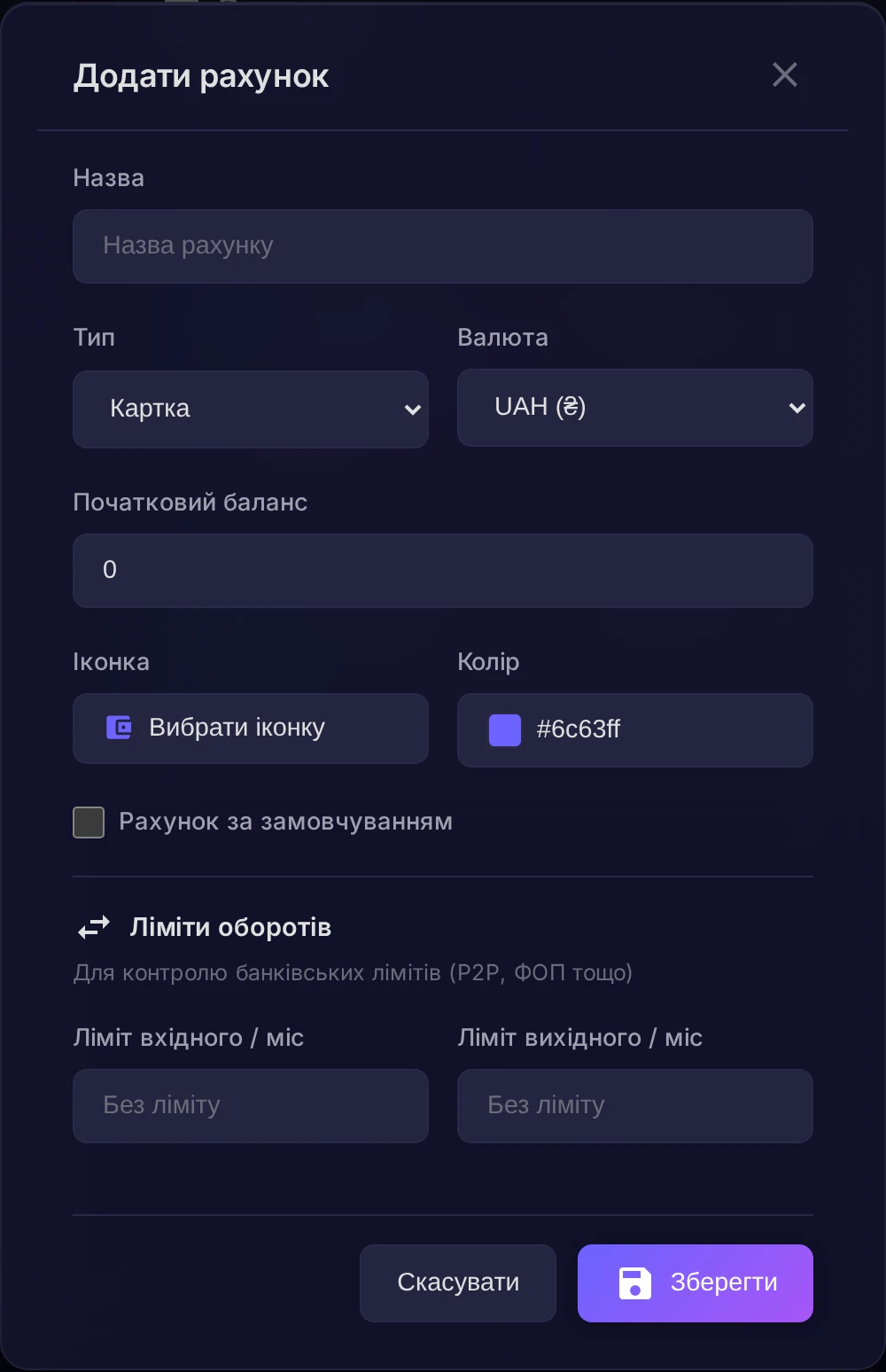
Task: Click the #6c63ff hex color field
Action: [635, 730]
